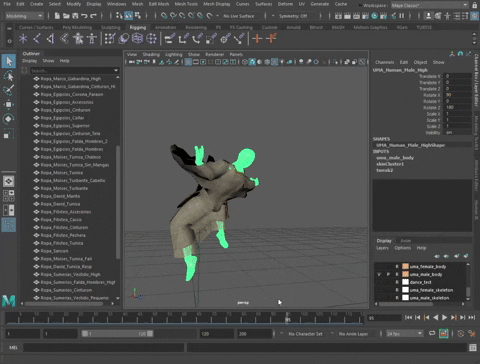Select the arrow Select tool in the toolbox
This screenshot has height=364, width=480.
(9, 61)
